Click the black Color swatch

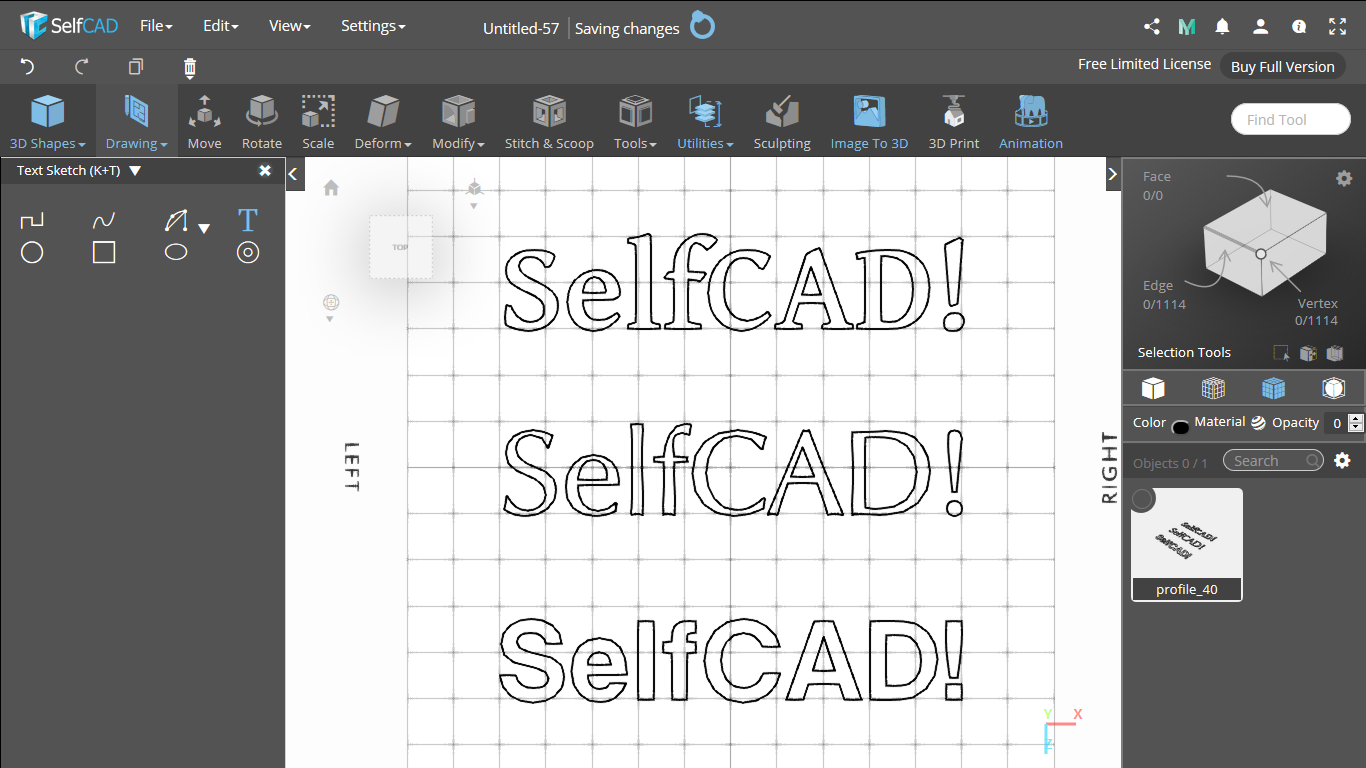tap(1180, 427)
